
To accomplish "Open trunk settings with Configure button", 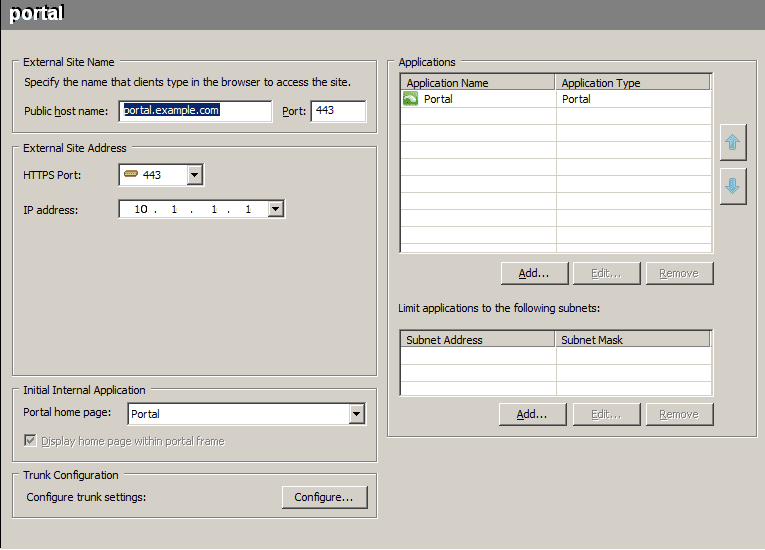I will click(324, 497).
